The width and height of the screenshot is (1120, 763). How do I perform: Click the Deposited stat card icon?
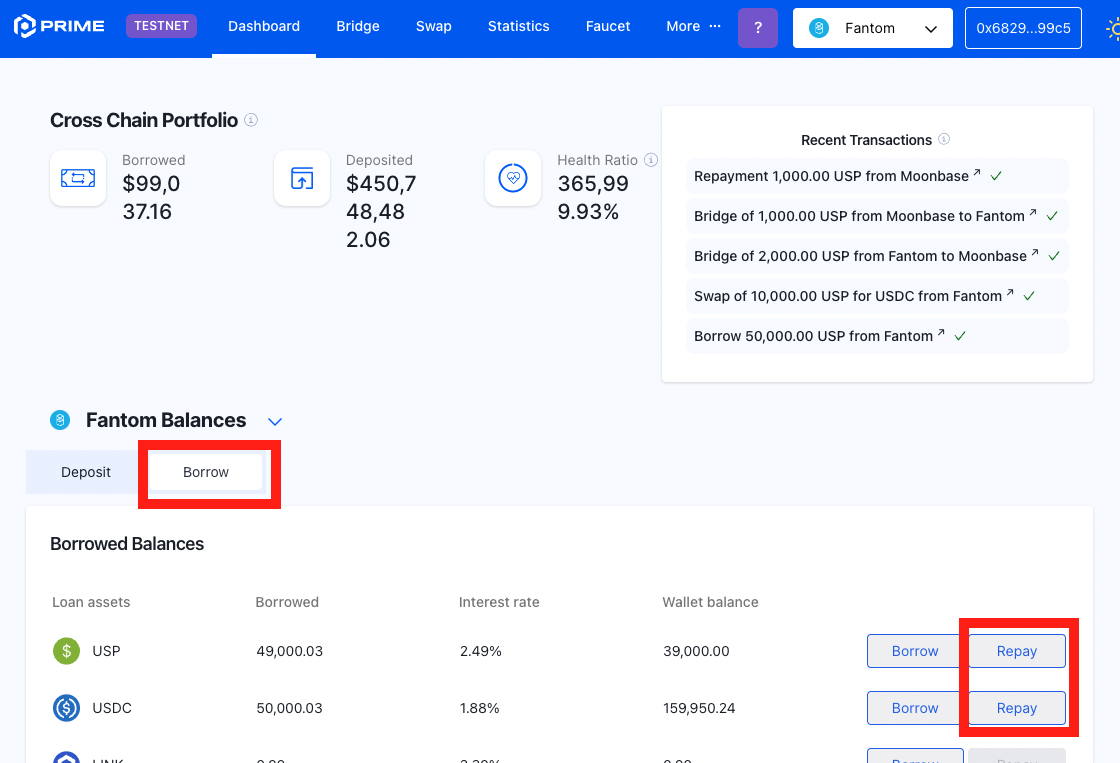click(x=302, y=178)
